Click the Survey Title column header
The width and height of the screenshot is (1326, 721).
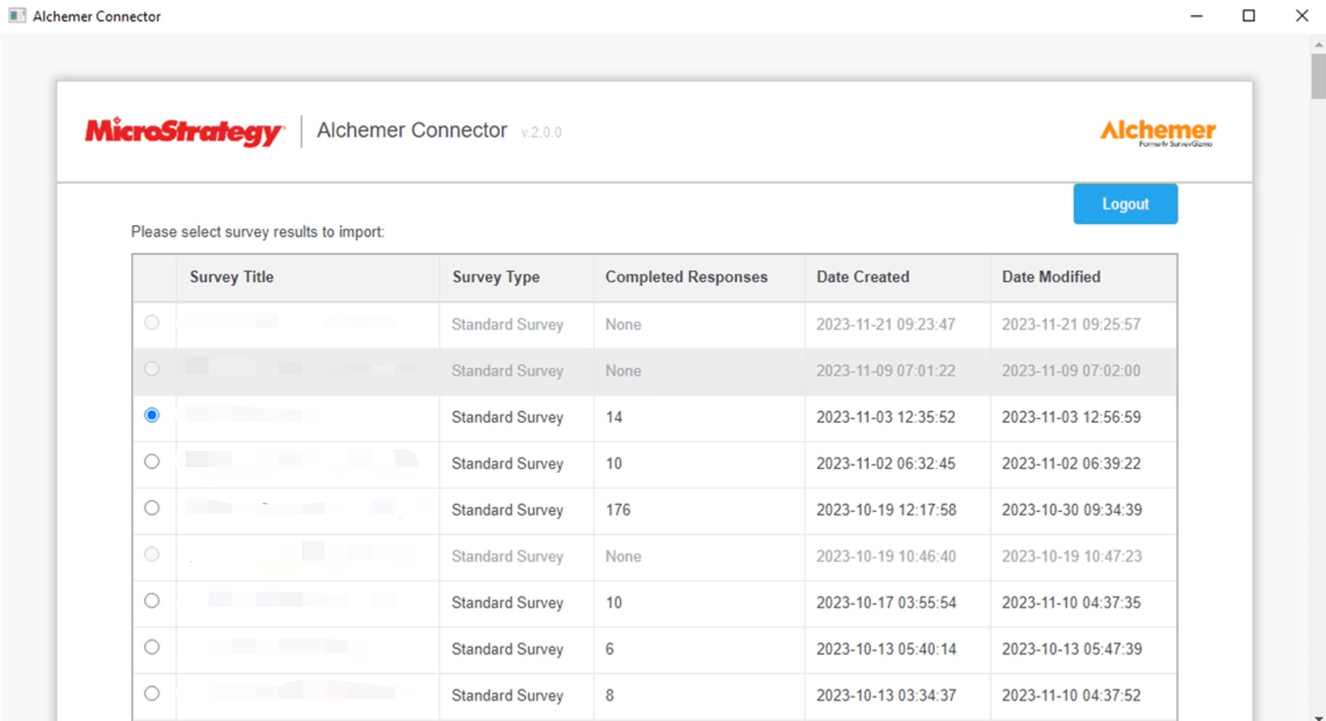tap(232, 277)
